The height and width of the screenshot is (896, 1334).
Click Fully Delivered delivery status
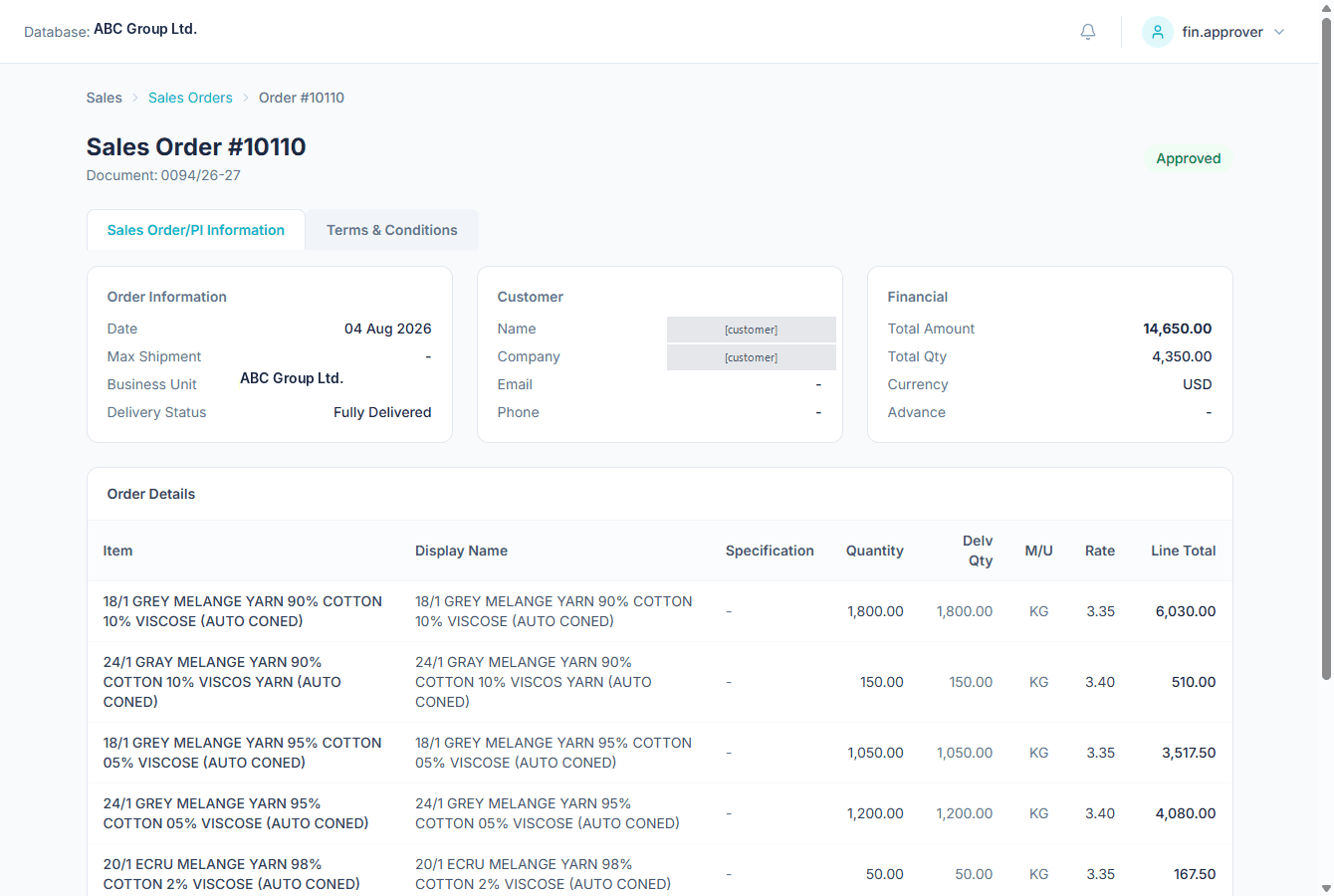382,412
